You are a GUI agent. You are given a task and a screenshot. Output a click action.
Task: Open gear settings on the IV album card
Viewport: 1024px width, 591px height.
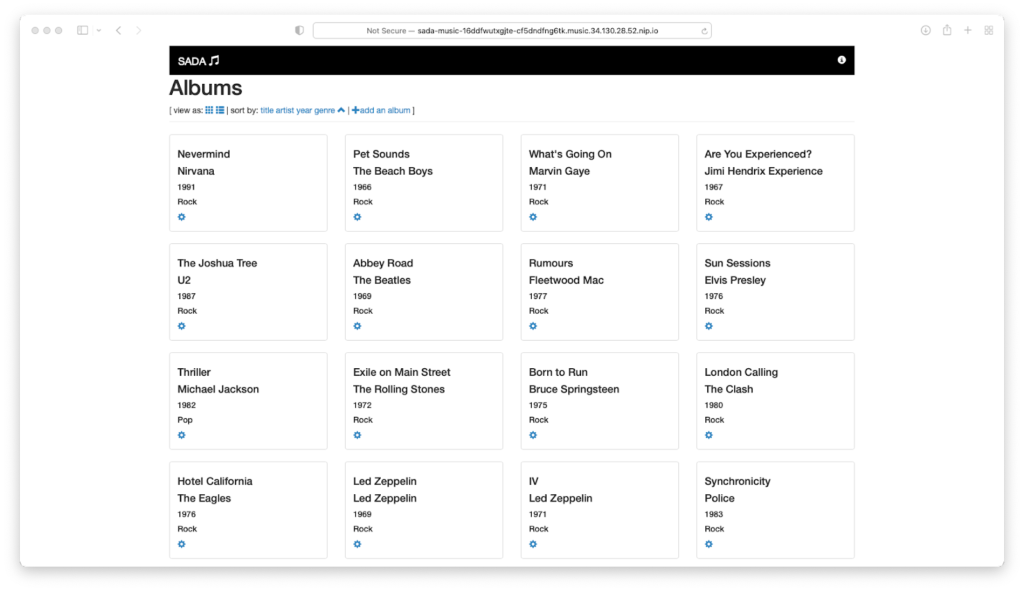point(533,544)
